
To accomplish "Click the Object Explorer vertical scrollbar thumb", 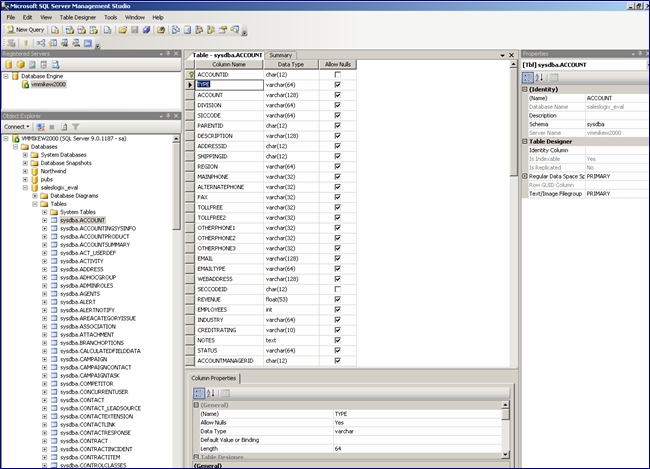I will coord(176,185).
